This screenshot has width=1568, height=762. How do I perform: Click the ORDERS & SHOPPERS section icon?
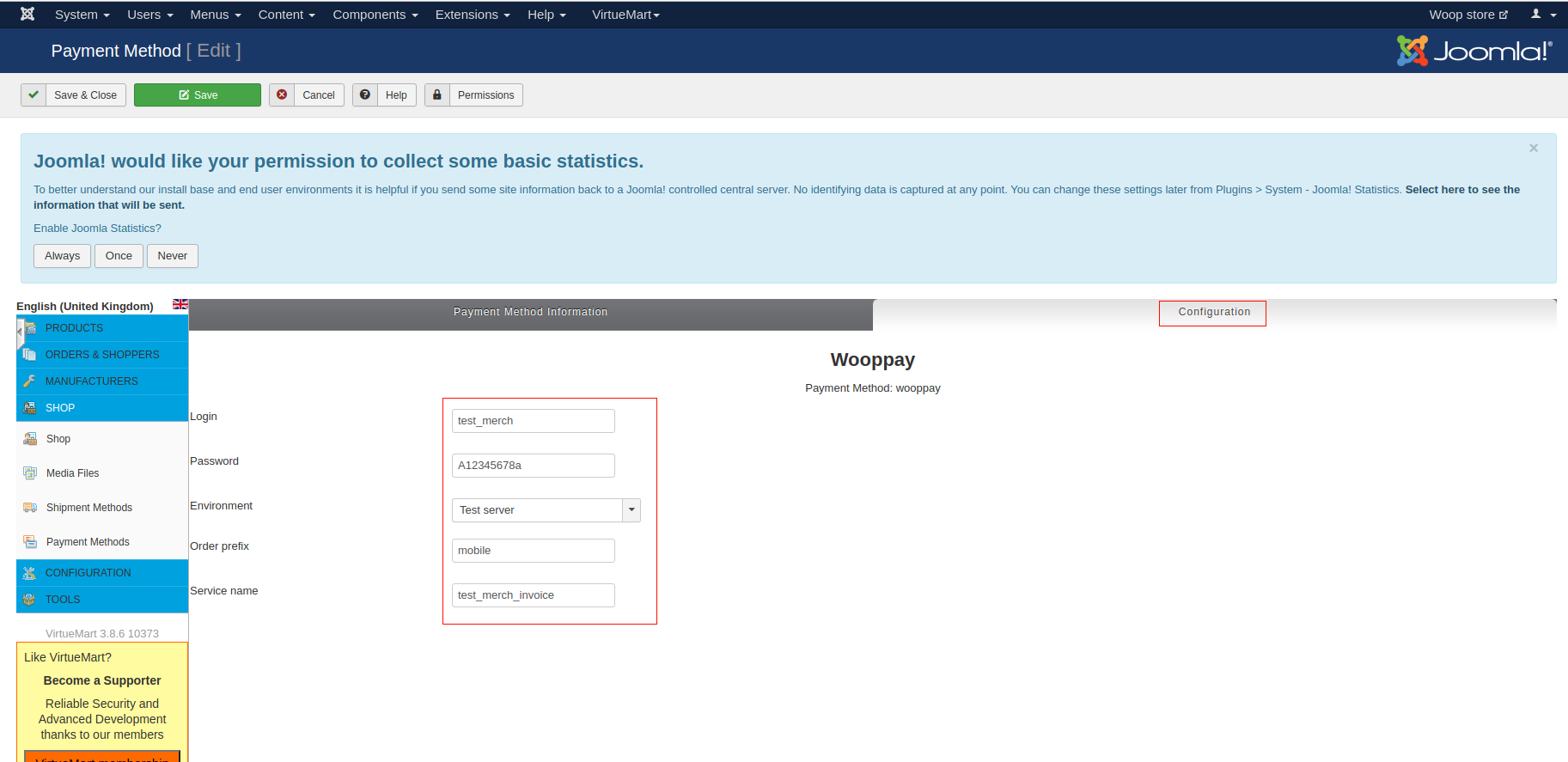(30, 355)
